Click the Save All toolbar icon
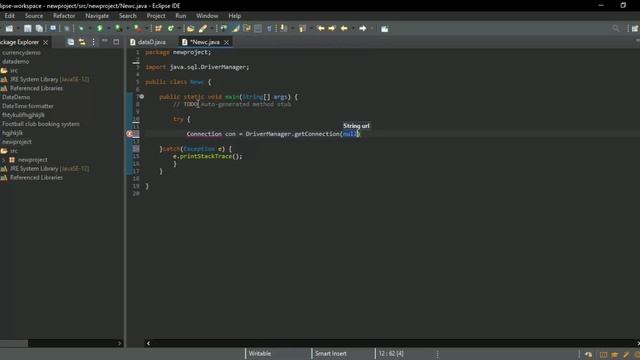This screenshot has width=640, height=360. (x=39, y=28)
